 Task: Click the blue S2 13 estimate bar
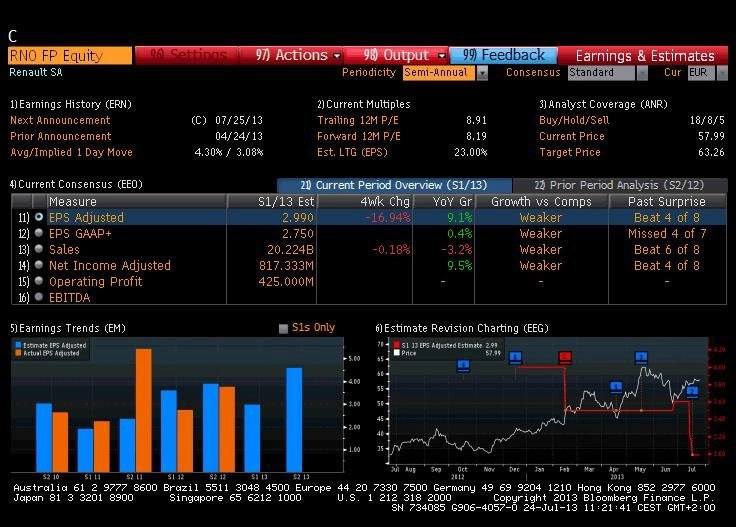(294, 420)
